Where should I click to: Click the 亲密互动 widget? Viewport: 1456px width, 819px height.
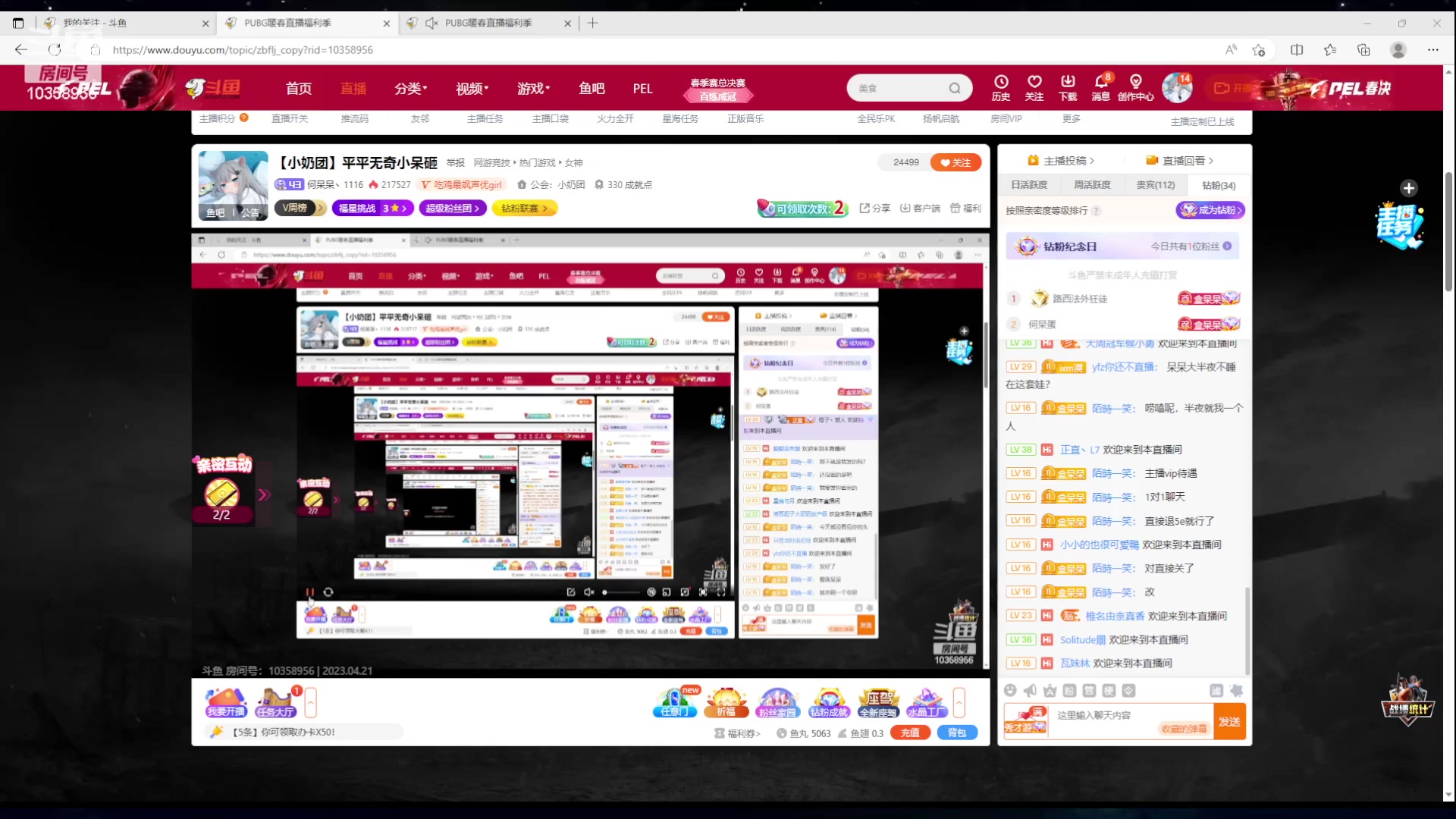222,490
